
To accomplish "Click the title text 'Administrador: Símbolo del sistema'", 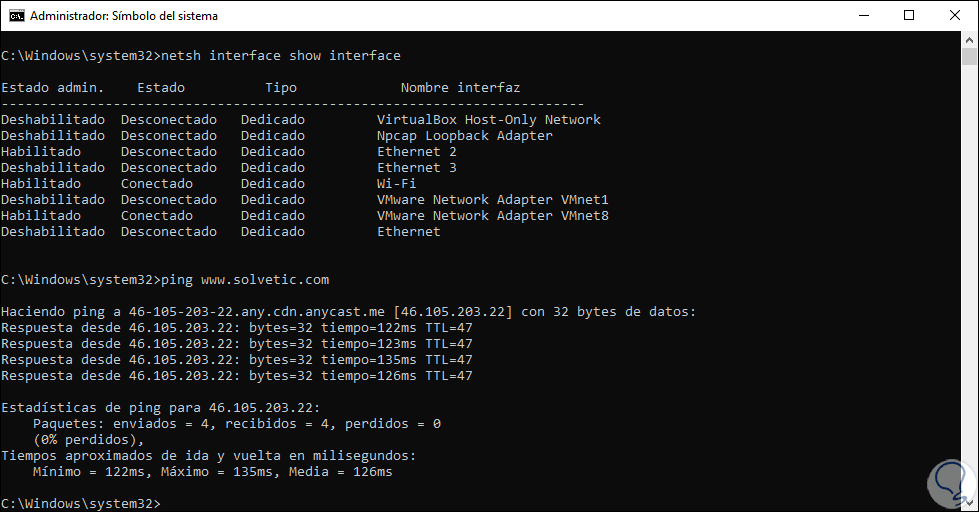I will pyautogui.click(x=123, y=16).
